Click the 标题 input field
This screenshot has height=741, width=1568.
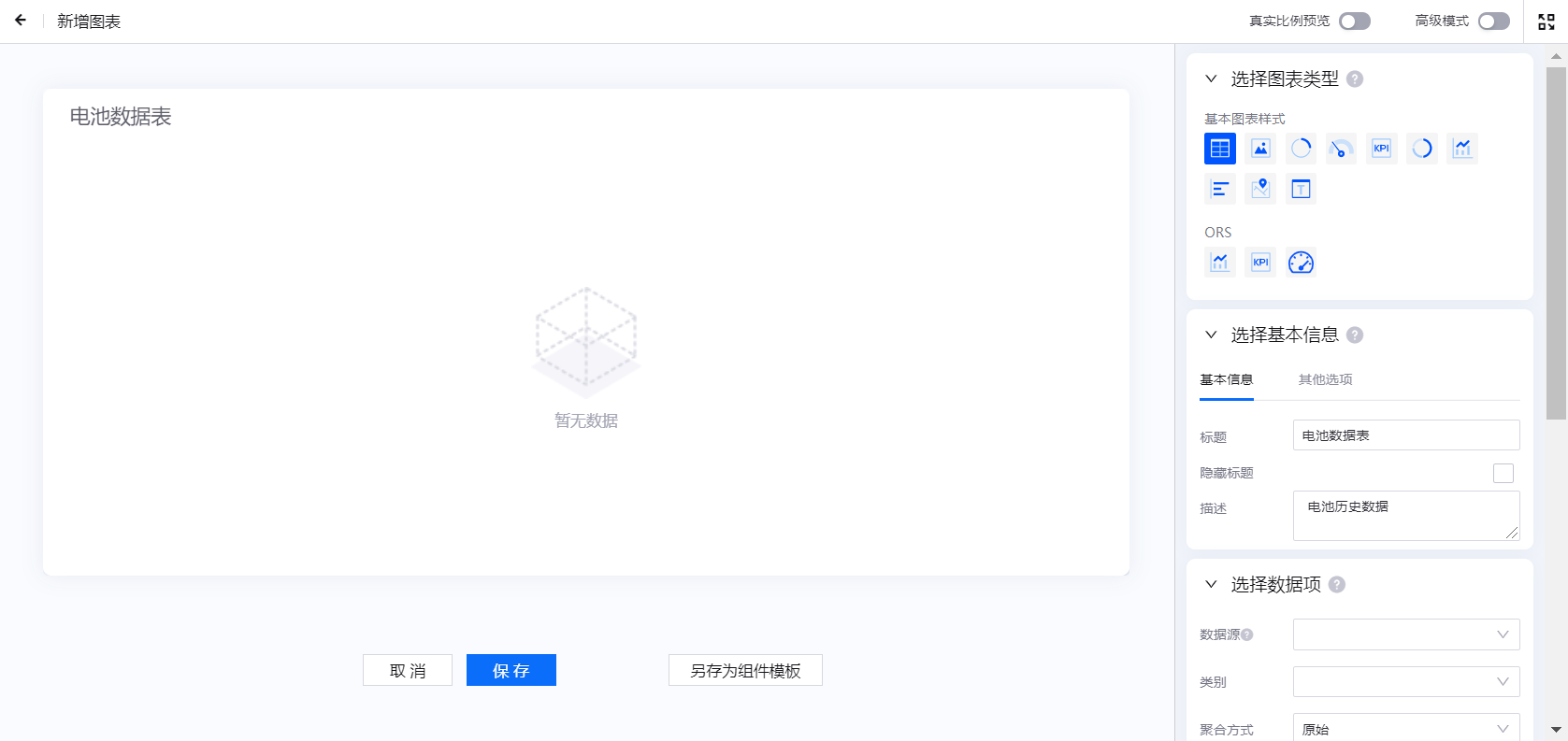[1405, 435]
